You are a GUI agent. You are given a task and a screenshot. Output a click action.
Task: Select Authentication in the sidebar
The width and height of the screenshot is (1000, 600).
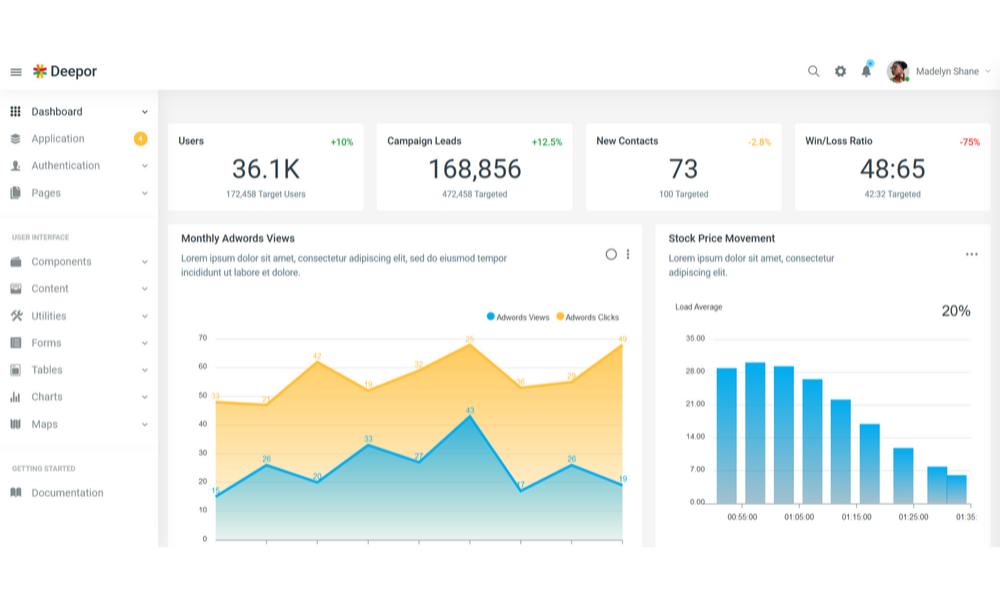tap(65, 166)
